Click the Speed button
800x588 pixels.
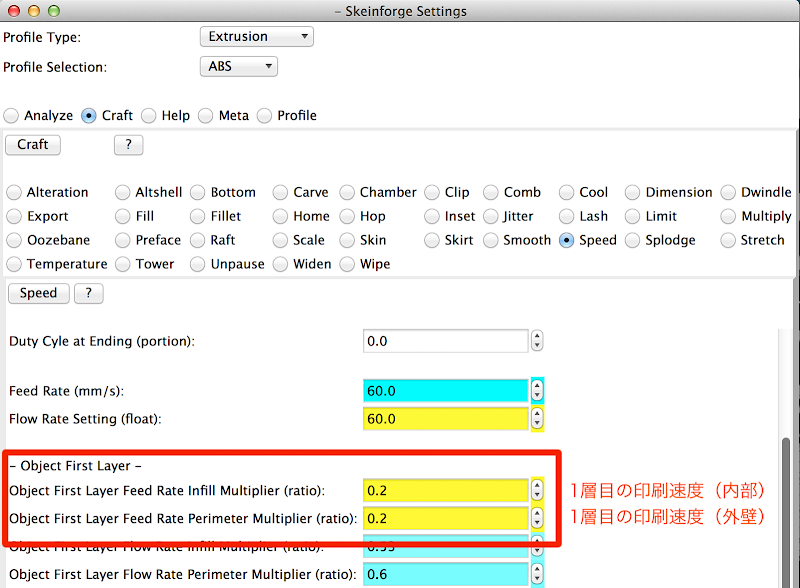click(39, 293)
